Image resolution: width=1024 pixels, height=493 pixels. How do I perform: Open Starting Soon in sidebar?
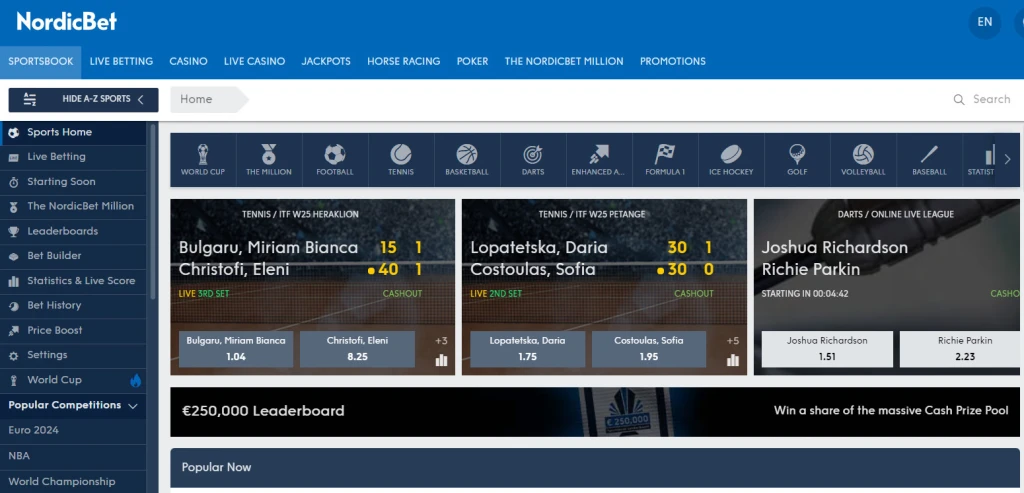73,182
